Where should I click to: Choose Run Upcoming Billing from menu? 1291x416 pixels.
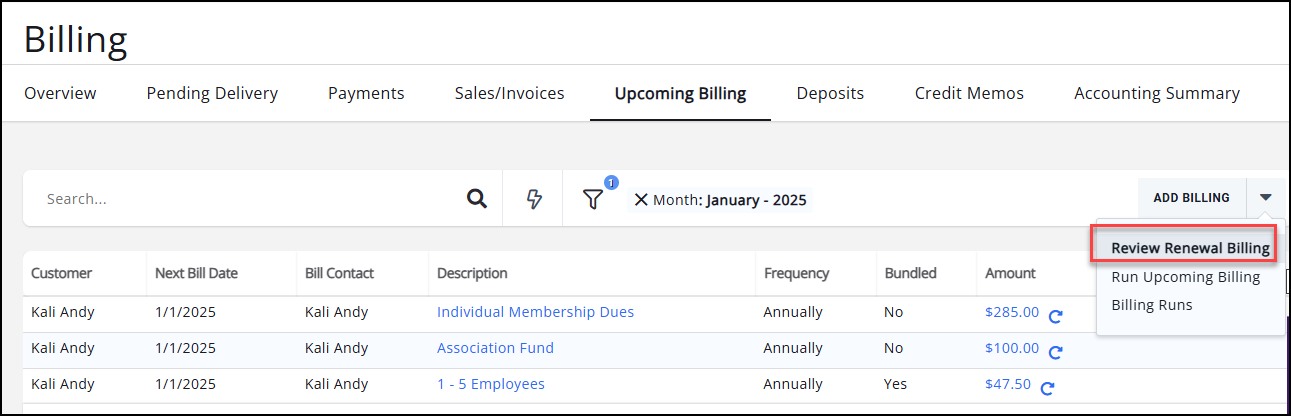point(1185,277)
